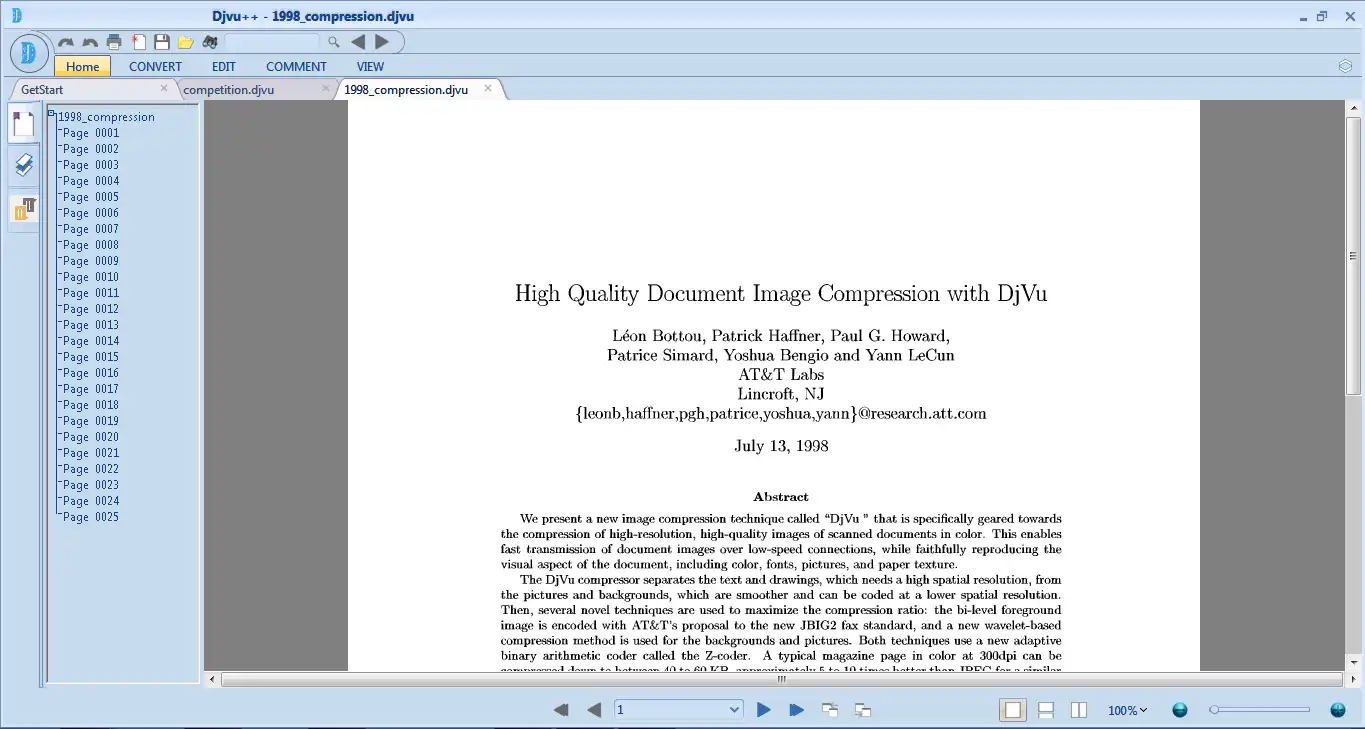Enable single page layout mode
The width and height of the screenshot is (1365, 729).
[x=1013, y=710]
